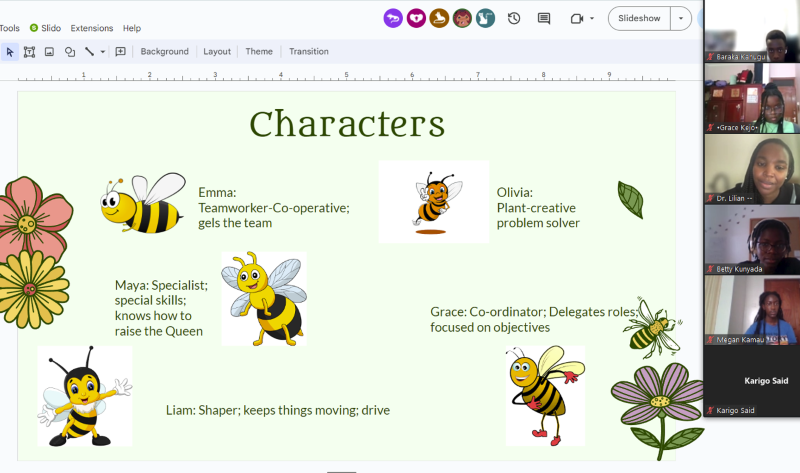Open the Slideshow options dropdown arrow
The height and width of the screenshot is (473, 800).
[682, 18]
